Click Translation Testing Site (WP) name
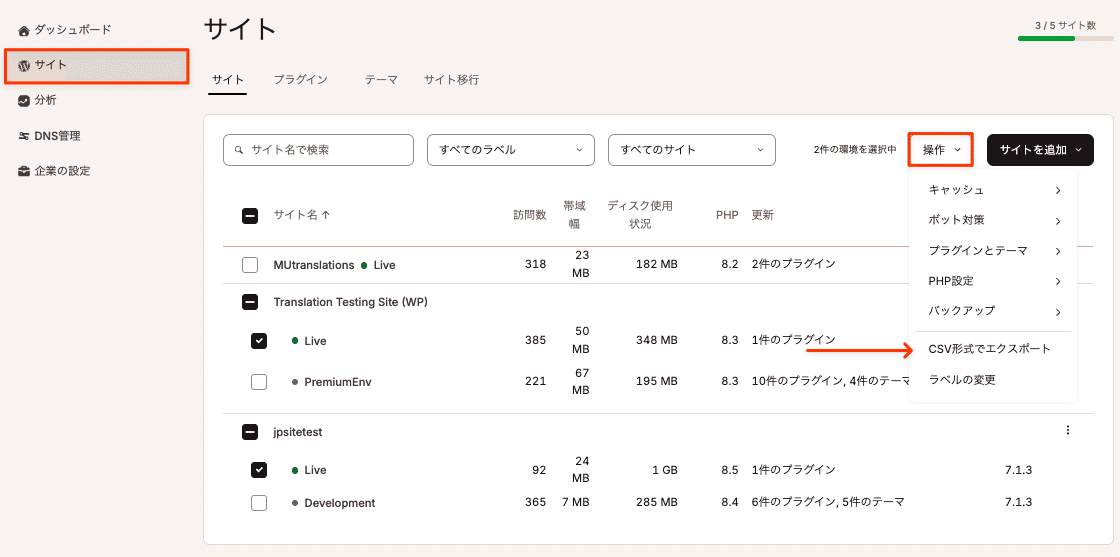This screenshot has height=557, width=1120. pyautogui.click(x=351, y=302)
